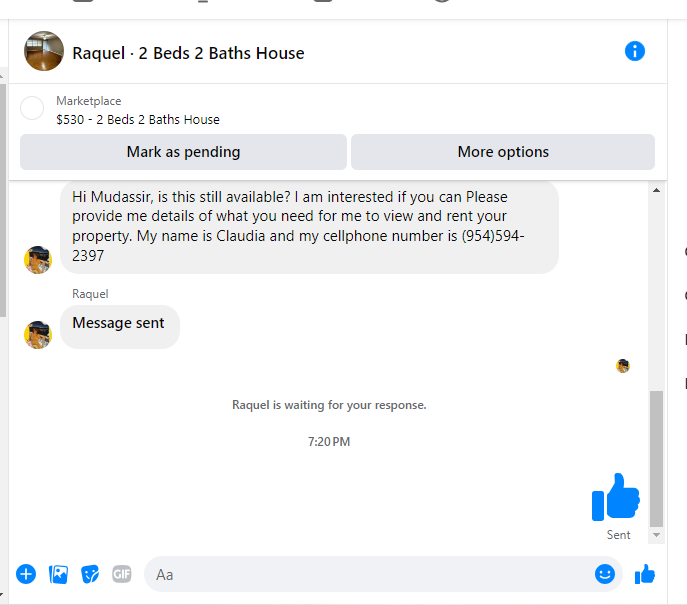Click the large sent thumbs-up sticker
This screenshot has width=687, height=605.
(x=616, y=497)
